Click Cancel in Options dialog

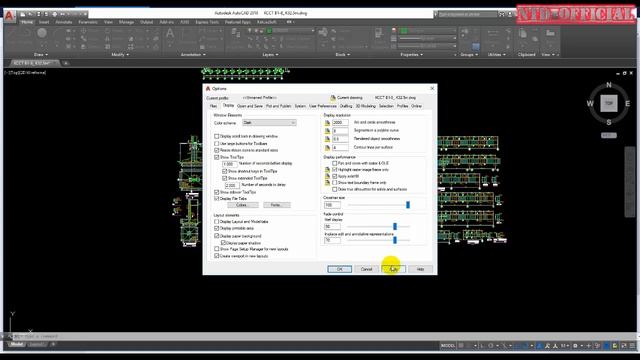click(x=367, y=269)
